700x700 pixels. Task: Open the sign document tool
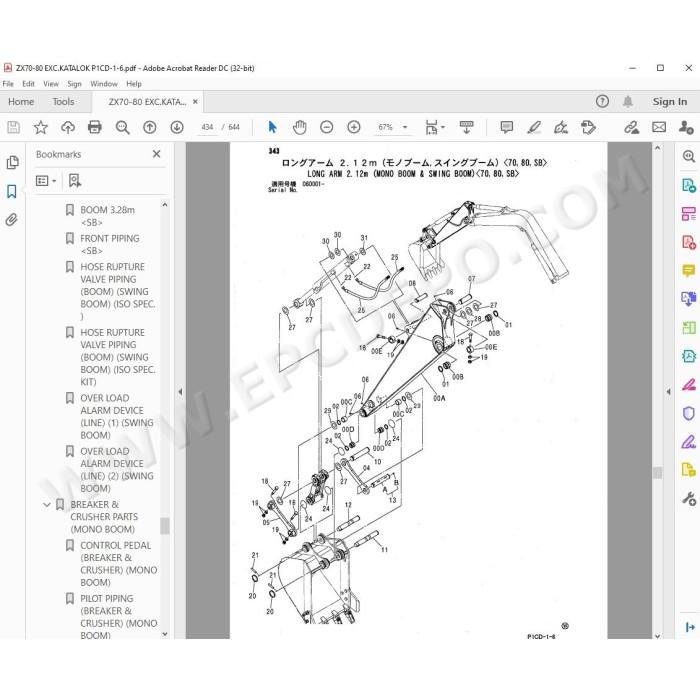point(561,127)
